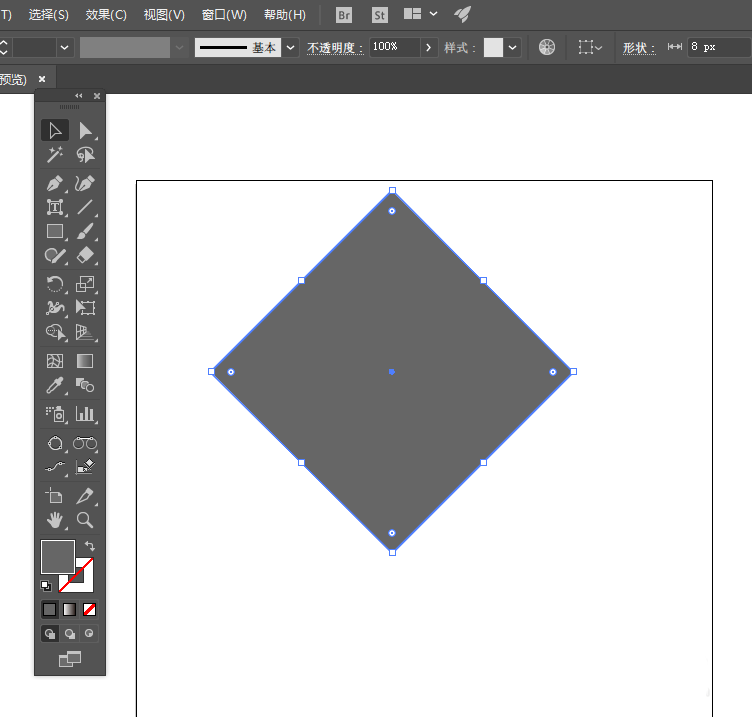
Task: Click the gray fill color swatch
Action: coord(57,556)
